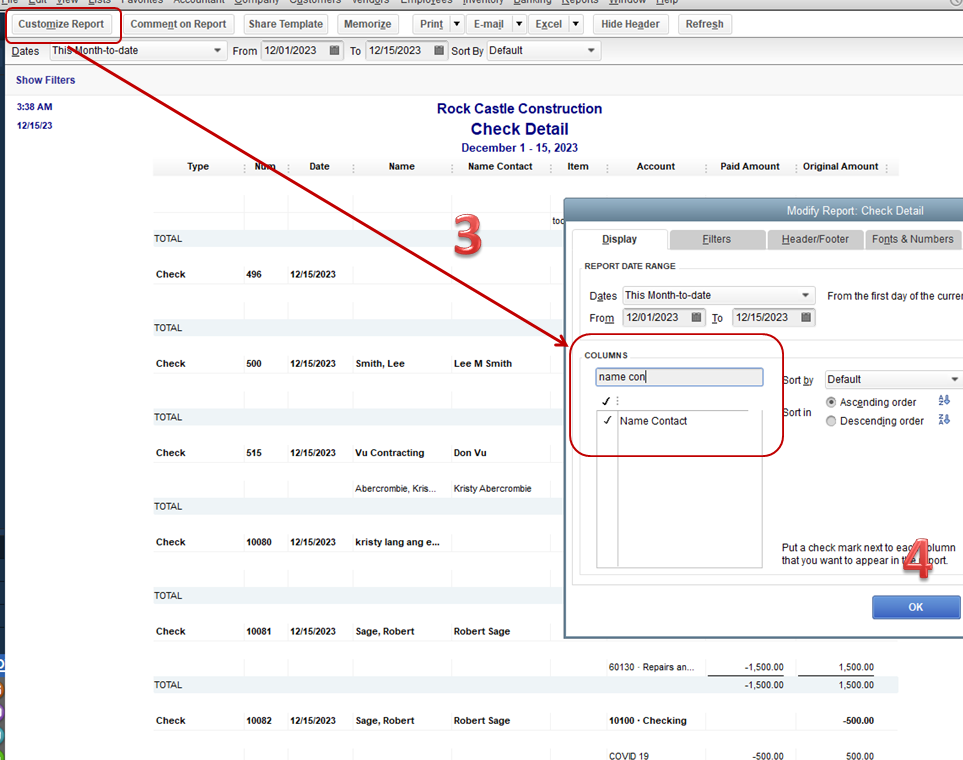Click the Excel button

point(548,24)
